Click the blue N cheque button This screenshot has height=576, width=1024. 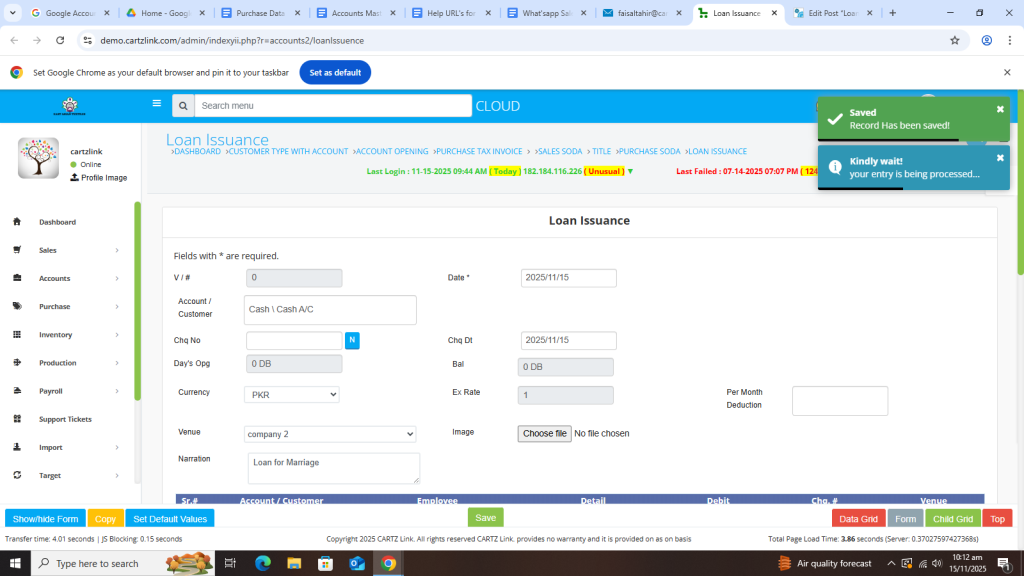[x=352, y=341]
